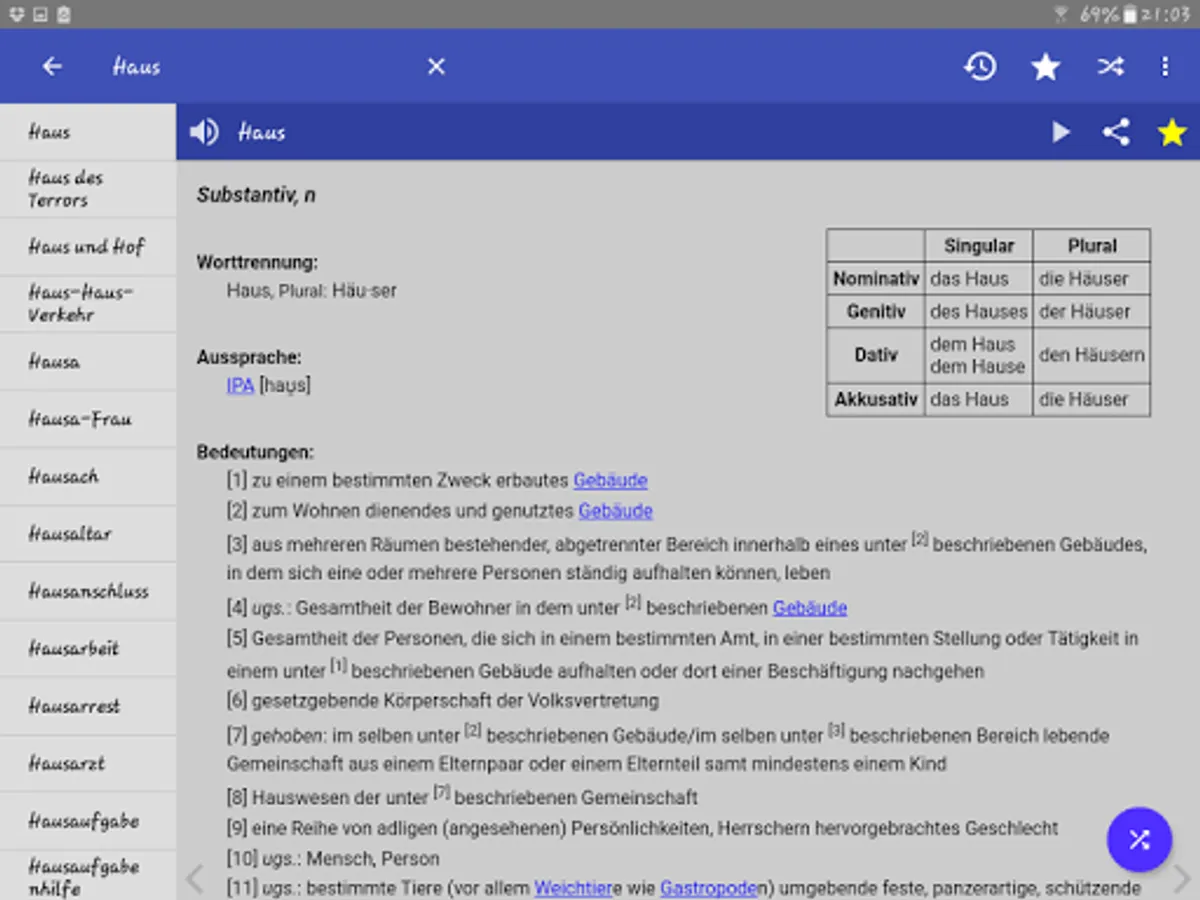Screen dimensions: 1200x900
Task: Tap the 'Bedeutungen:' heading
Action: pyautogui.click(x=255, y=452)
